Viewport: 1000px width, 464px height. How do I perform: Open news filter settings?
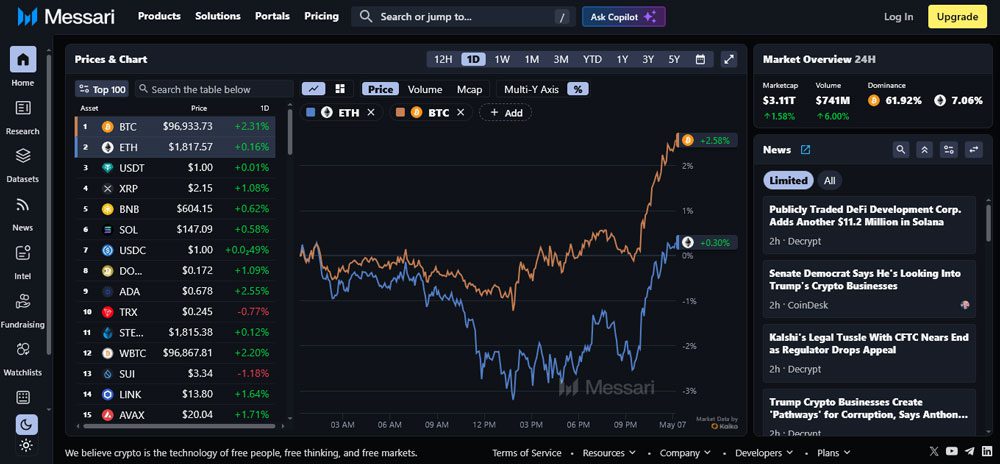click(x=950, y=150)
